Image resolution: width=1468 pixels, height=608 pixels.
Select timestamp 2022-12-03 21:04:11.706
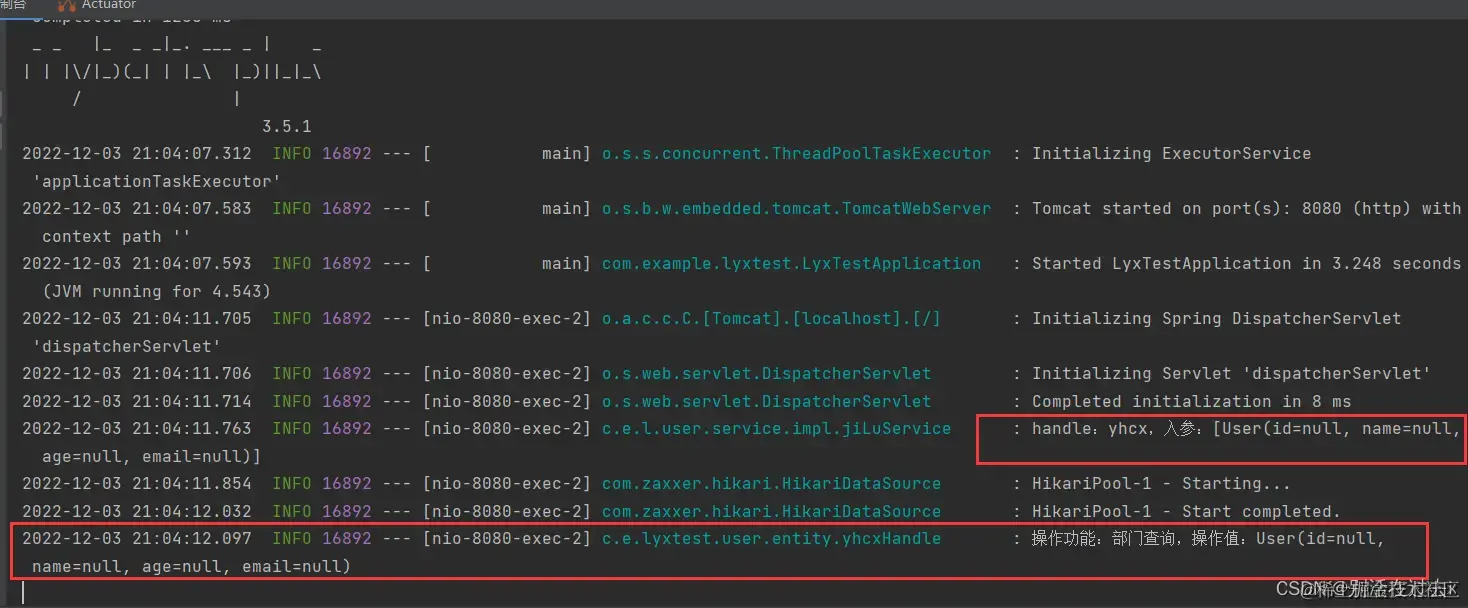point(137,374)
